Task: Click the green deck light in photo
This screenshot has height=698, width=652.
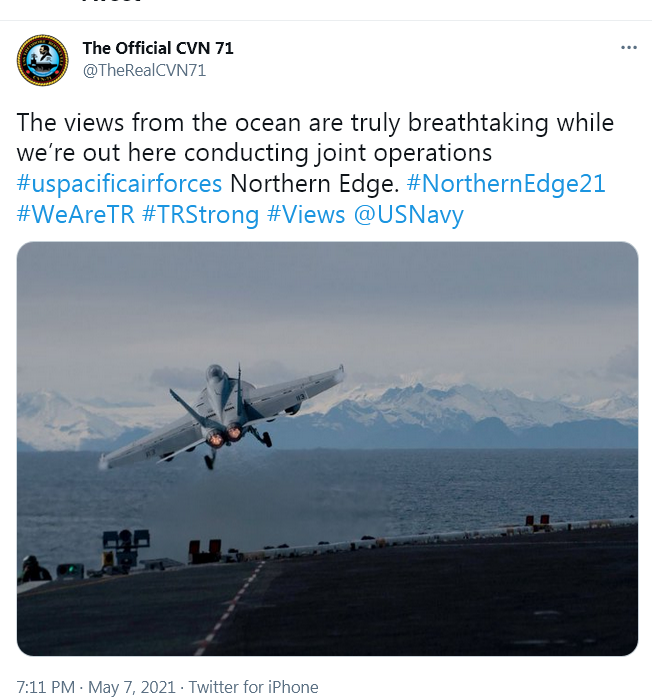Action: click(x=70, y=569)
